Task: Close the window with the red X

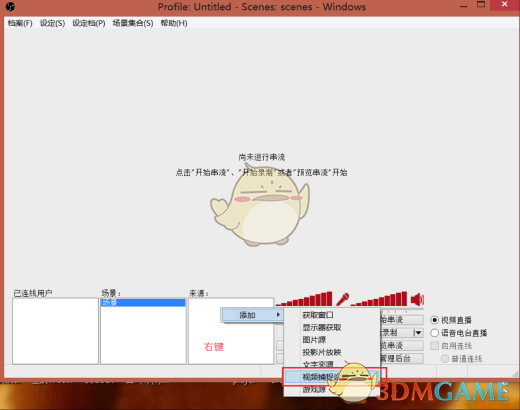Action: click(x=505, y=4)
